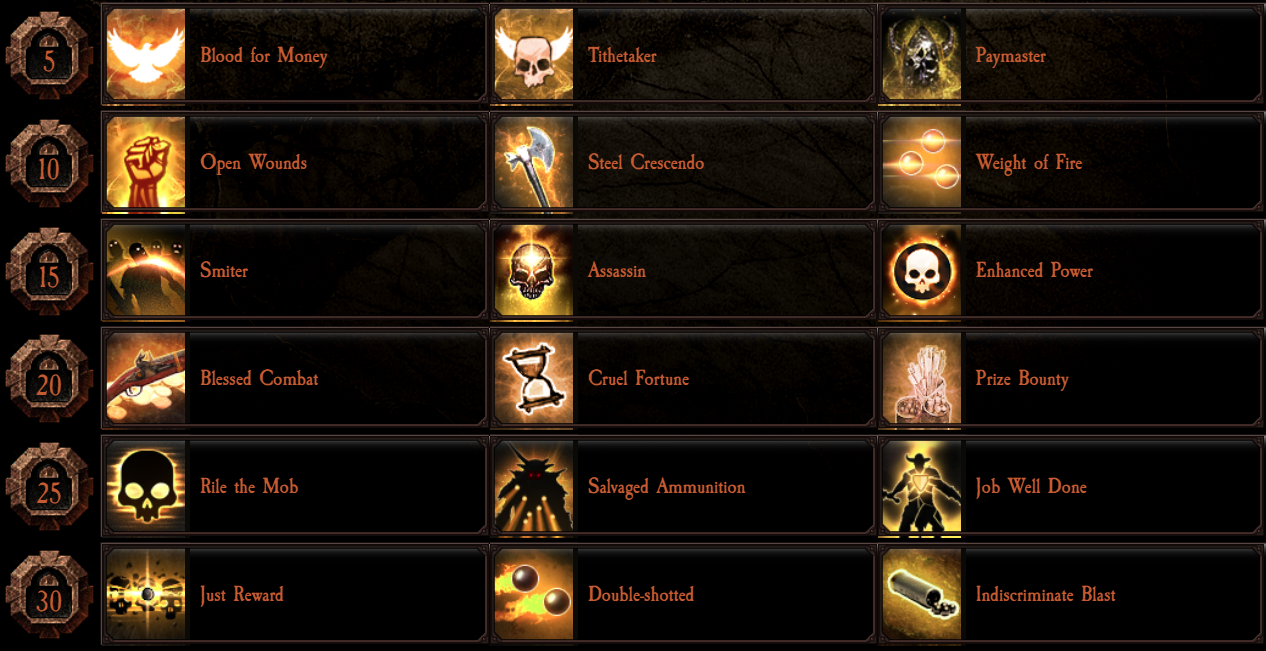Select the Blood for Money dove icon
The width and height of the screenshot is (1266, 651).
[146, 55]
